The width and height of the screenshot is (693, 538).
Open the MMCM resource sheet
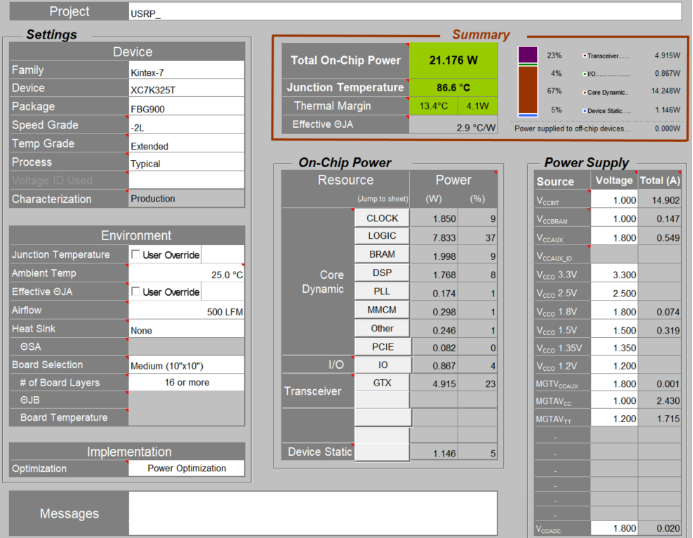pos(382,310)
